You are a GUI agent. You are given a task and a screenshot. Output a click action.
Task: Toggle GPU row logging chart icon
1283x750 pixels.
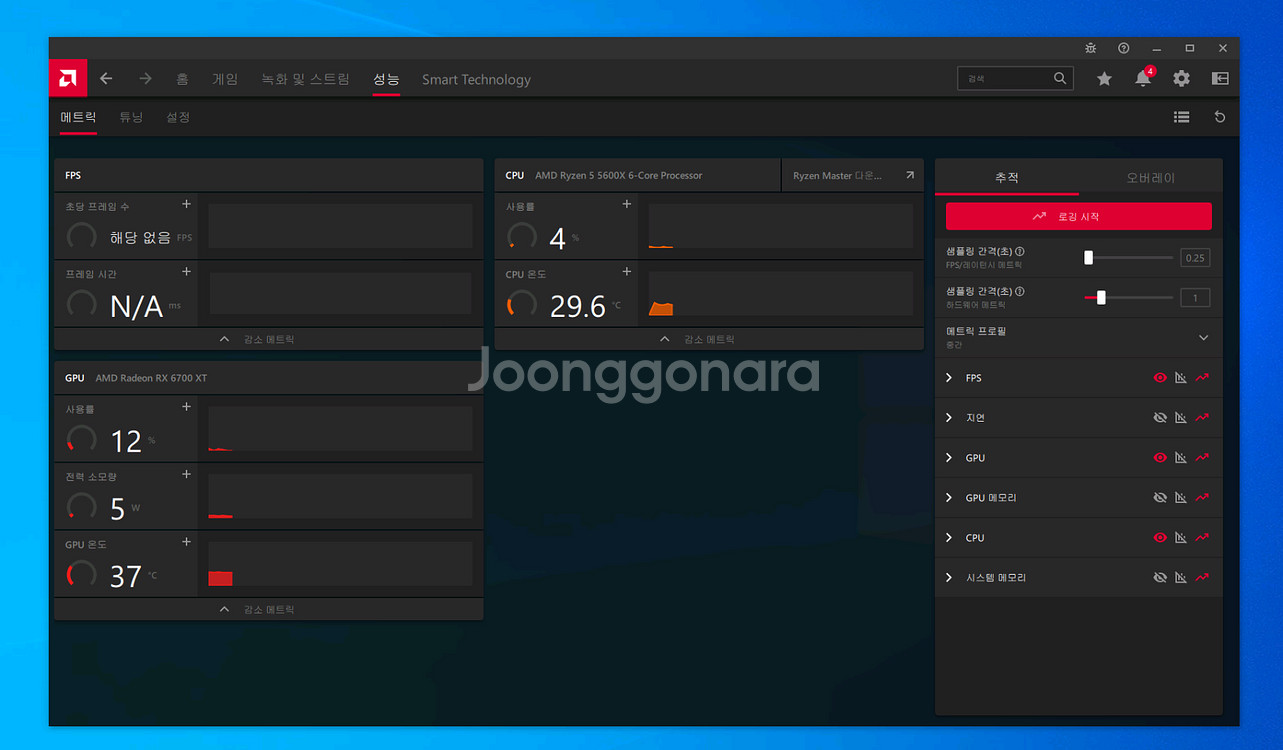(x=1181, y=458)
